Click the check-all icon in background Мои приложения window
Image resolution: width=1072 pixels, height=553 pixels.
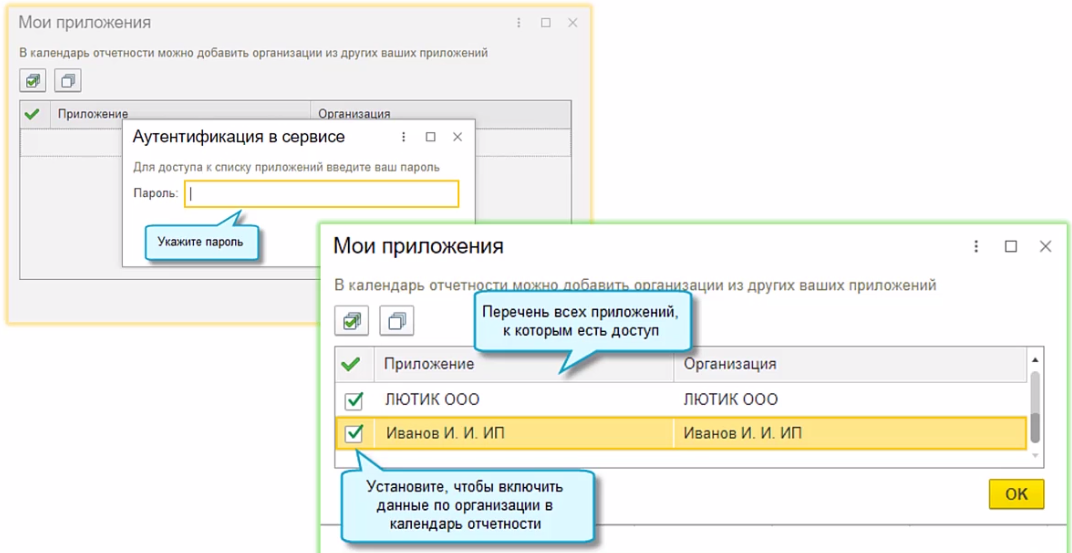32,81
